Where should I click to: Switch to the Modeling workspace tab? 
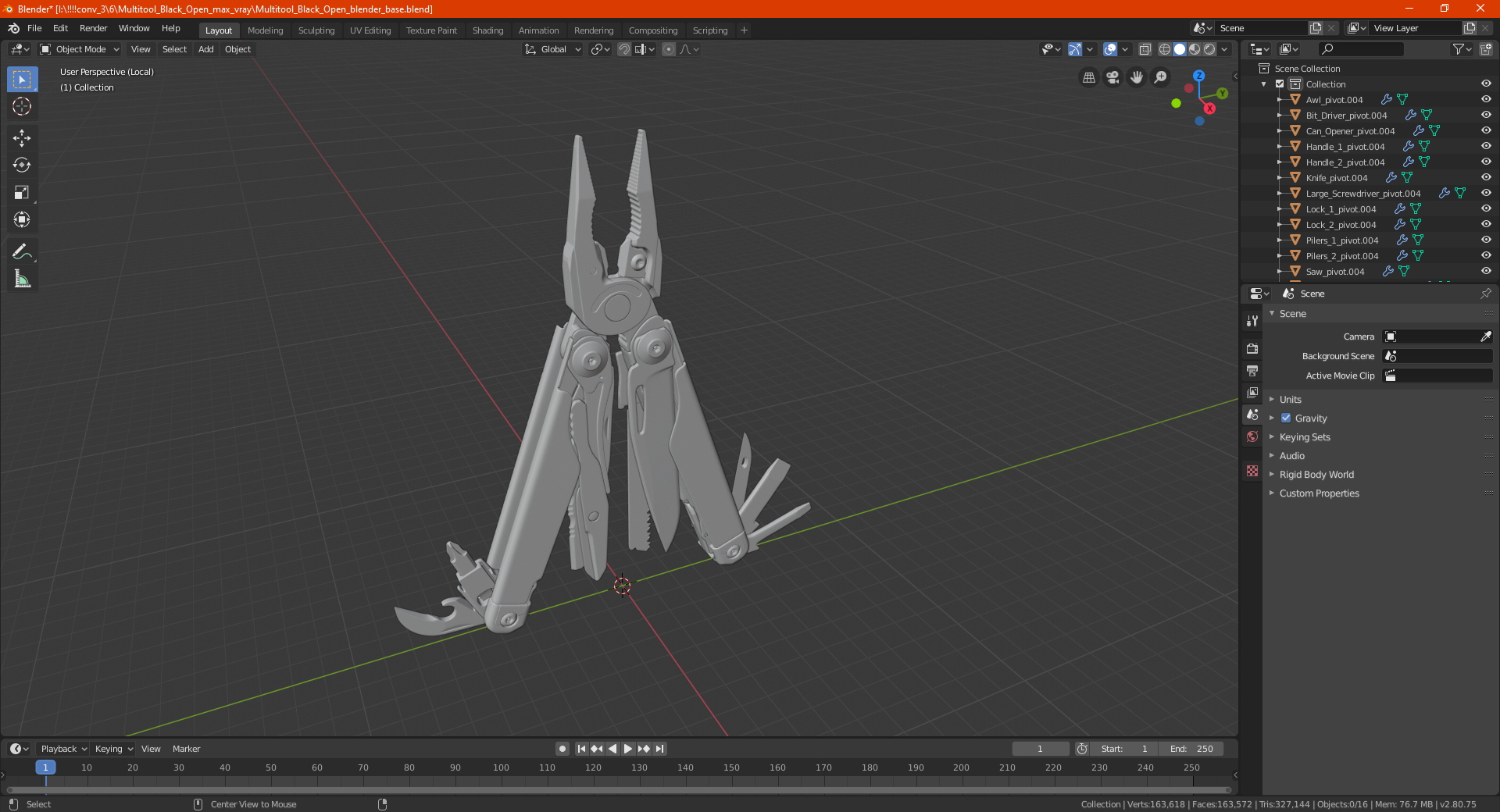pyautogui.click(x=265, y=30)
